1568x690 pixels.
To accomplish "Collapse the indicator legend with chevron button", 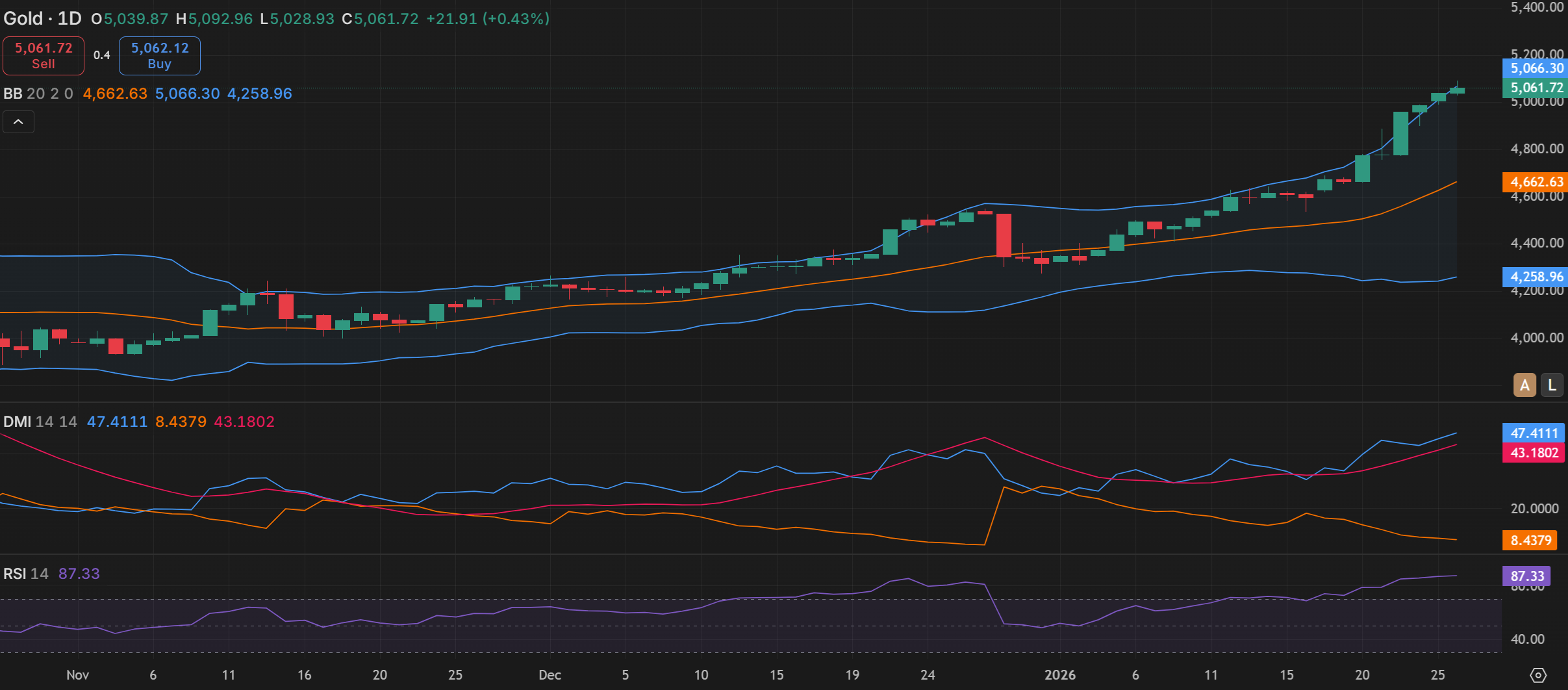I will (18, 122).
